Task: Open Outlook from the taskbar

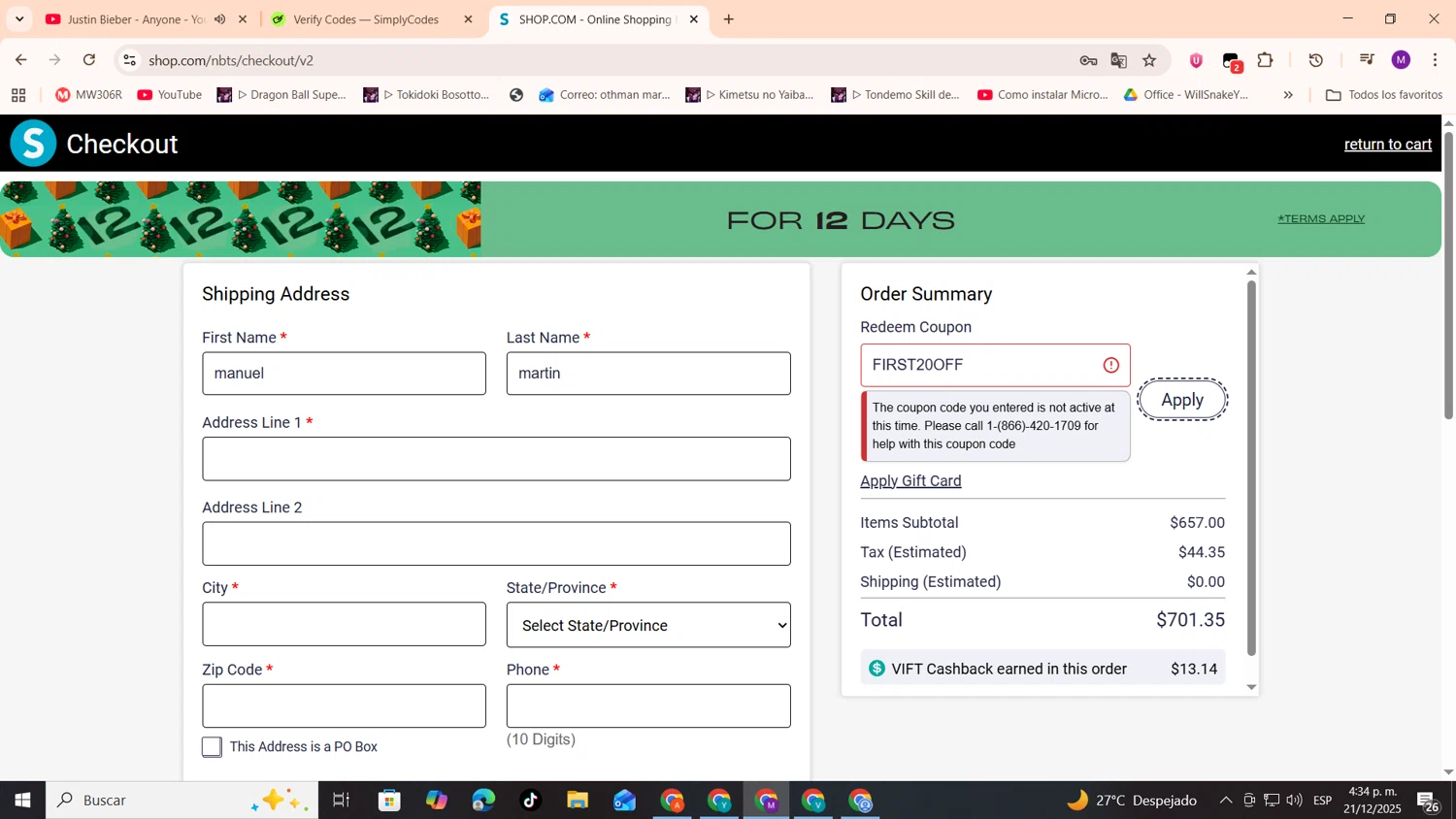Action: [624, 801]
